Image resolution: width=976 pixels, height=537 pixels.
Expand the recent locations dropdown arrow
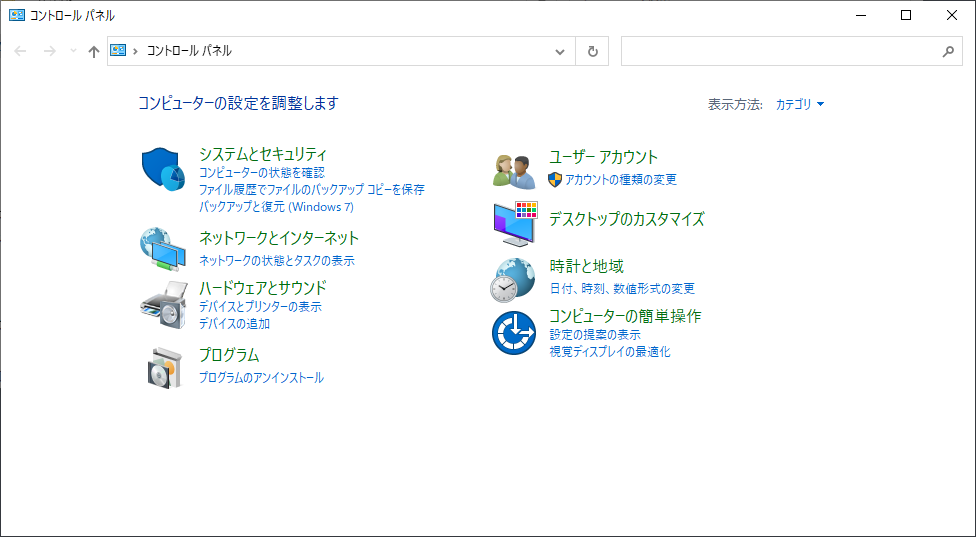pyautogui.click(x=73, y=50)
